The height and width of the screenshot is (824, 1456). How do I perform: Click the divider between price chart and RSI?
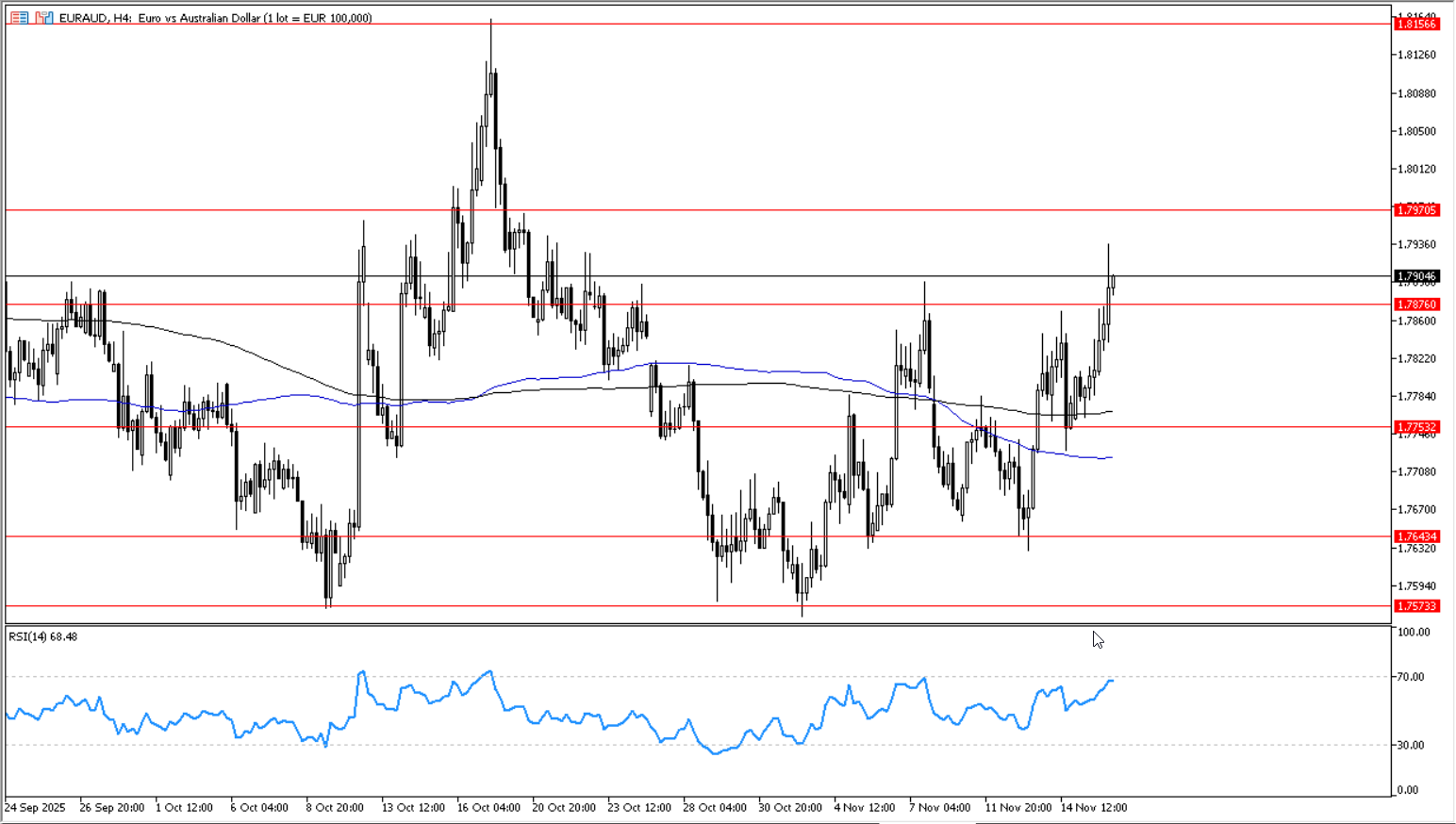point(698,624)
